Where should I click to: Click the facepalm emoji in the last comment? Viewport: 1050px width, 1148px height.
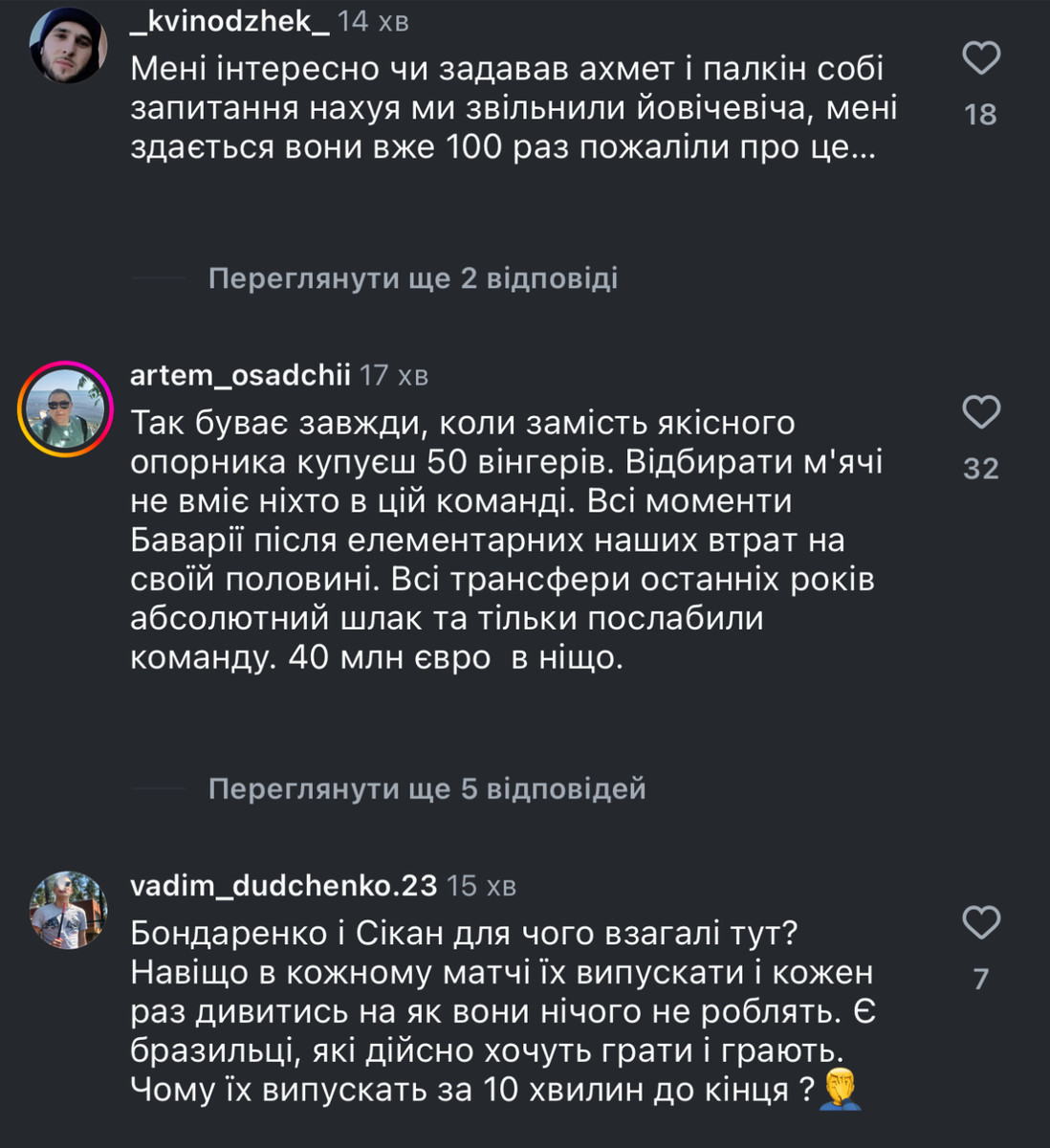click(x=841, y=1090)
